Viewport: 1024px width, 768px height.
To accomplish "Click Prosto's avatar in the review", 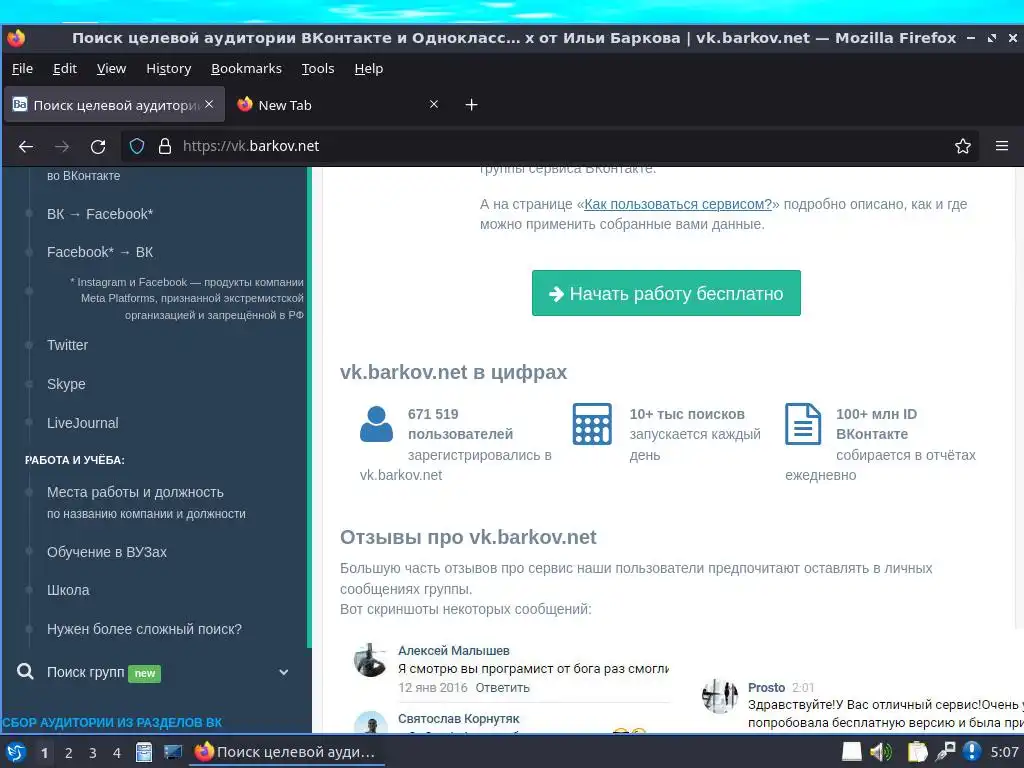I will coord(719,696).
